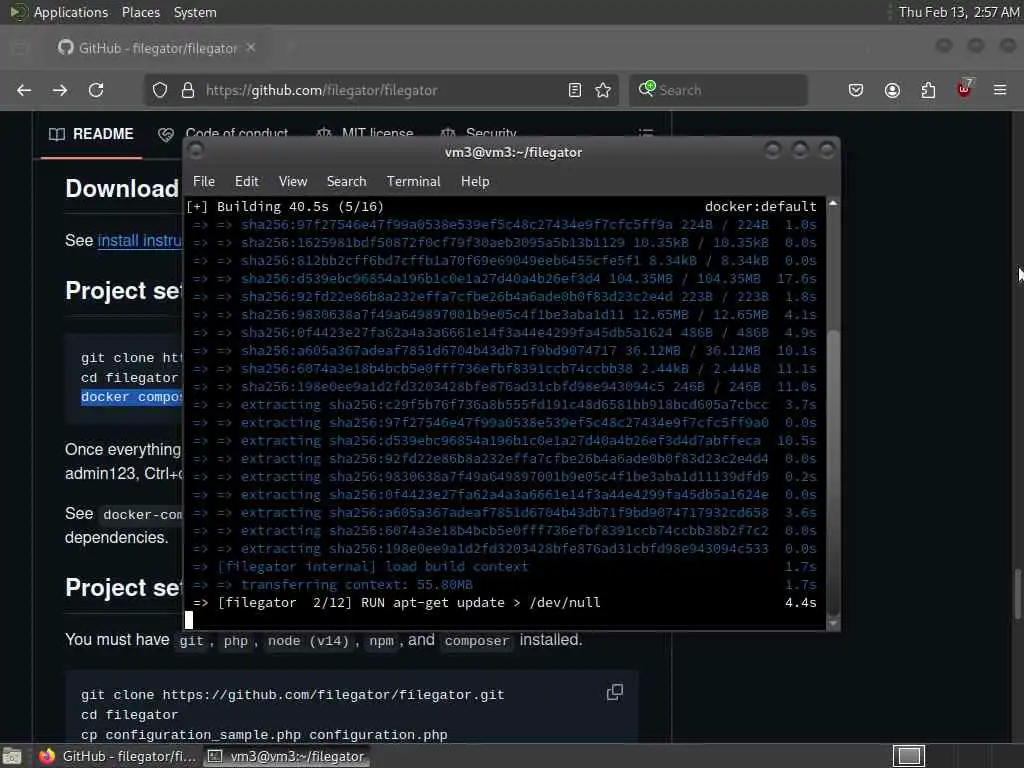This screenshot has width=1024, height=768.
Task: Open the Firefox hamburger menu
Action: [1000, 90]
